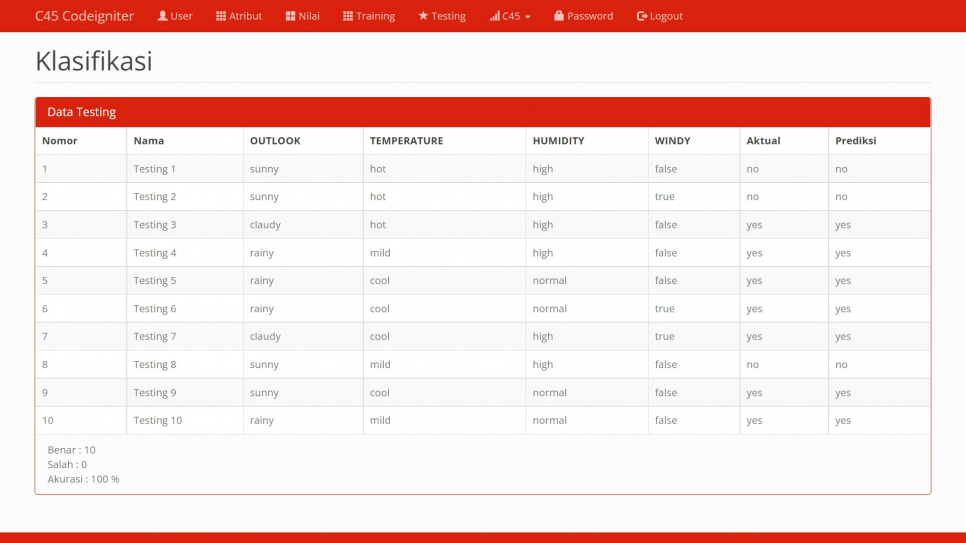
Task: Click the Atribut grid icon
Action: click(x=221, y=16)
